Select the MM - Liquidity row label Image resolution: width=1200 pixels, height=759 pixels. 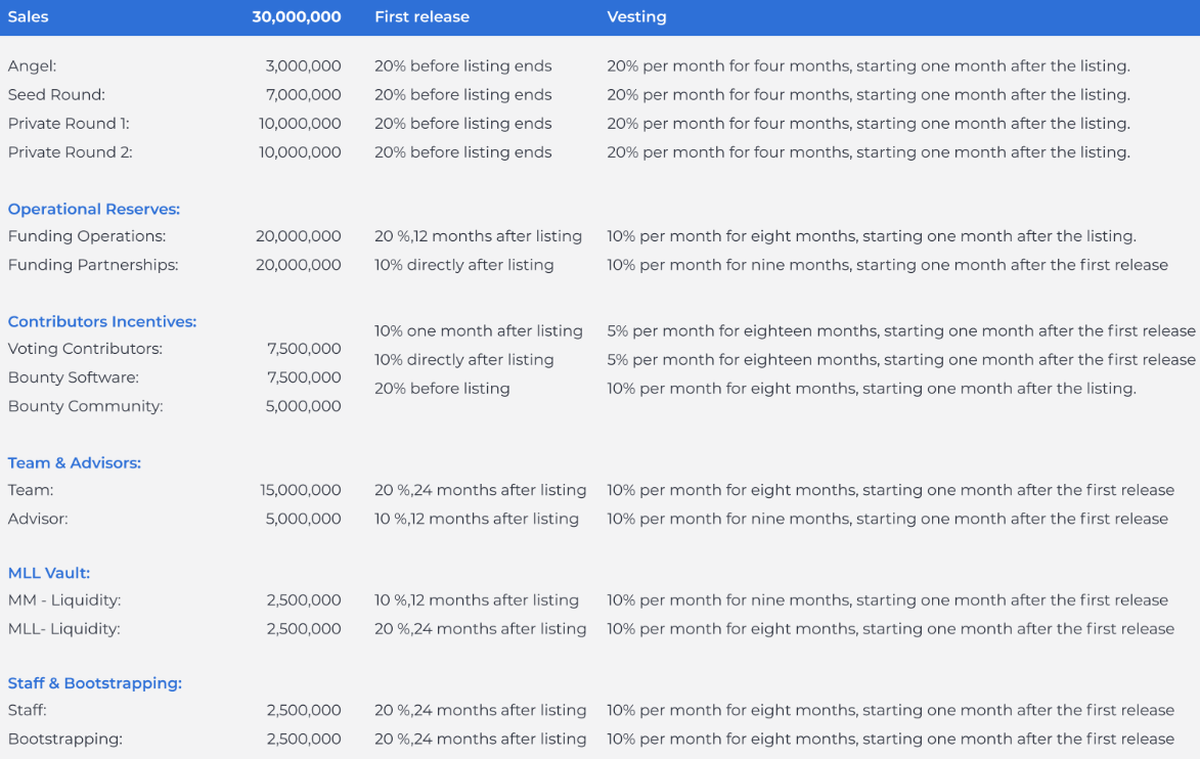click(x=64, y=601)
